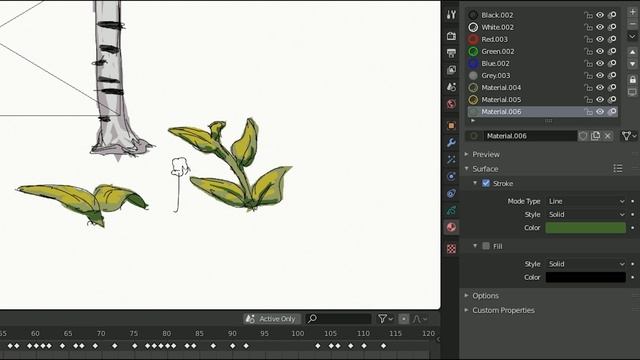The image size is (640, 360).
Task: Click the isolate material screen icon
Action: click(x=632, y=92)
